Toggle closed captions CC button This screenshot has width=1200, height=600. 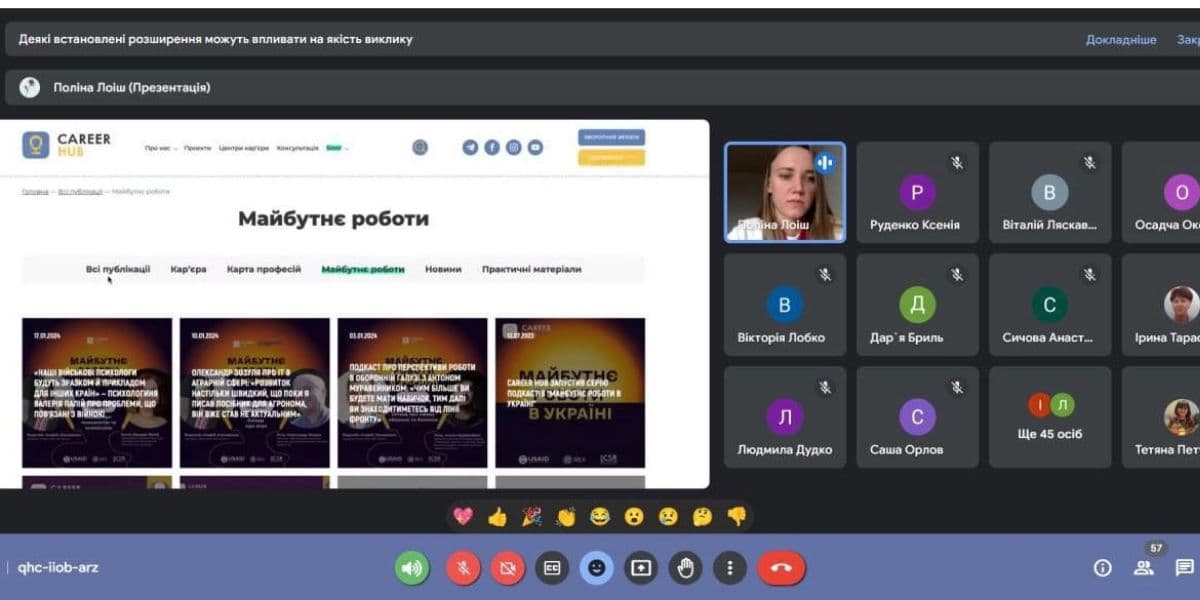click(x=551, y=568)
